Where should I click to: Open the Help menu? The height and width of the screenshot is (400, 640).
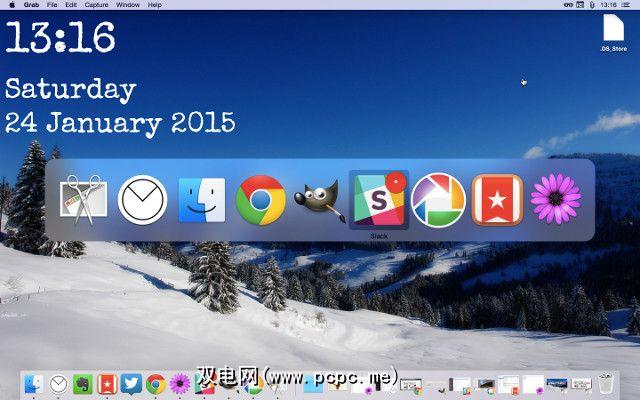coord(155,5)
